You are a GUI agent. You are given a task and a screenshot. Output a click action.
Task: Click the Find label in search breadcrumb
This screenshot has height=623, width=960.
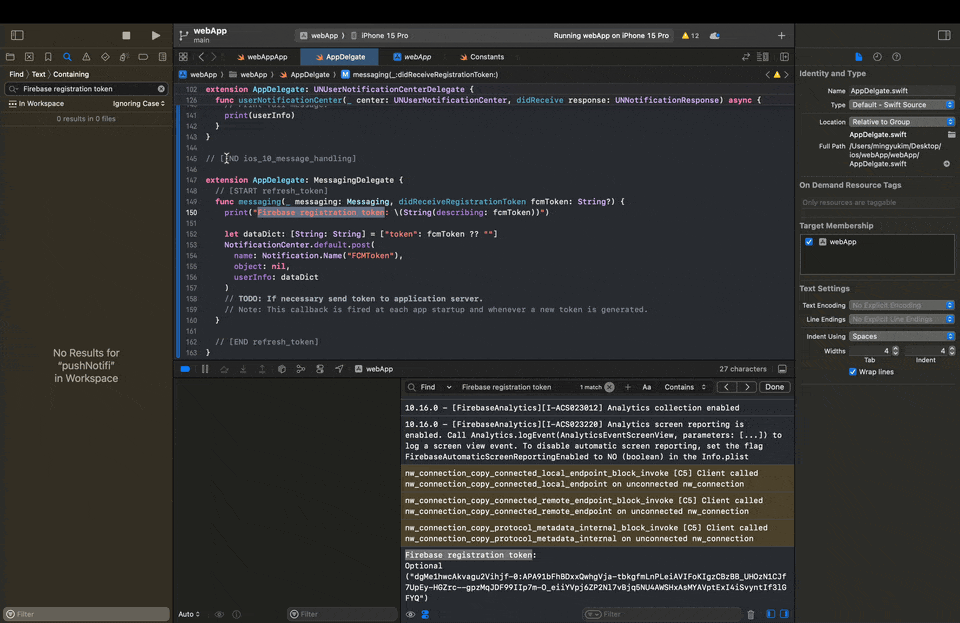[x=16, y=74]
